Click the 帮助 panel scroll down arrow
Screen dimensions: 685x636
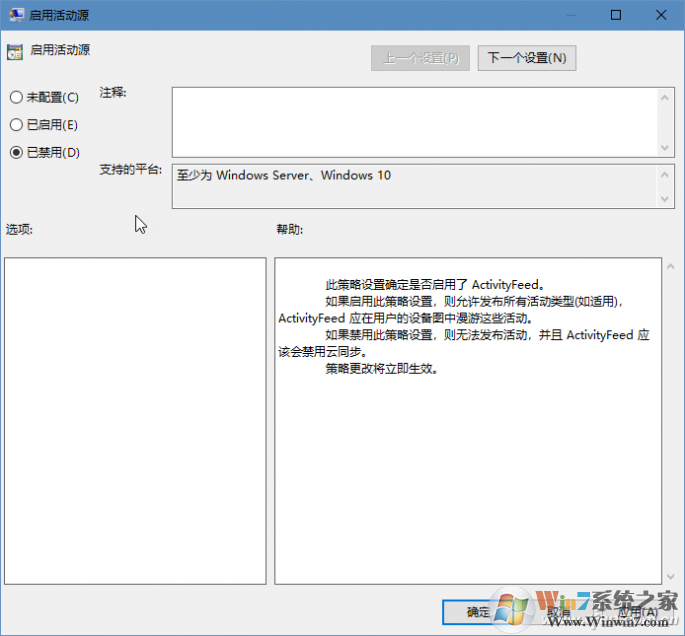(671, 577)
